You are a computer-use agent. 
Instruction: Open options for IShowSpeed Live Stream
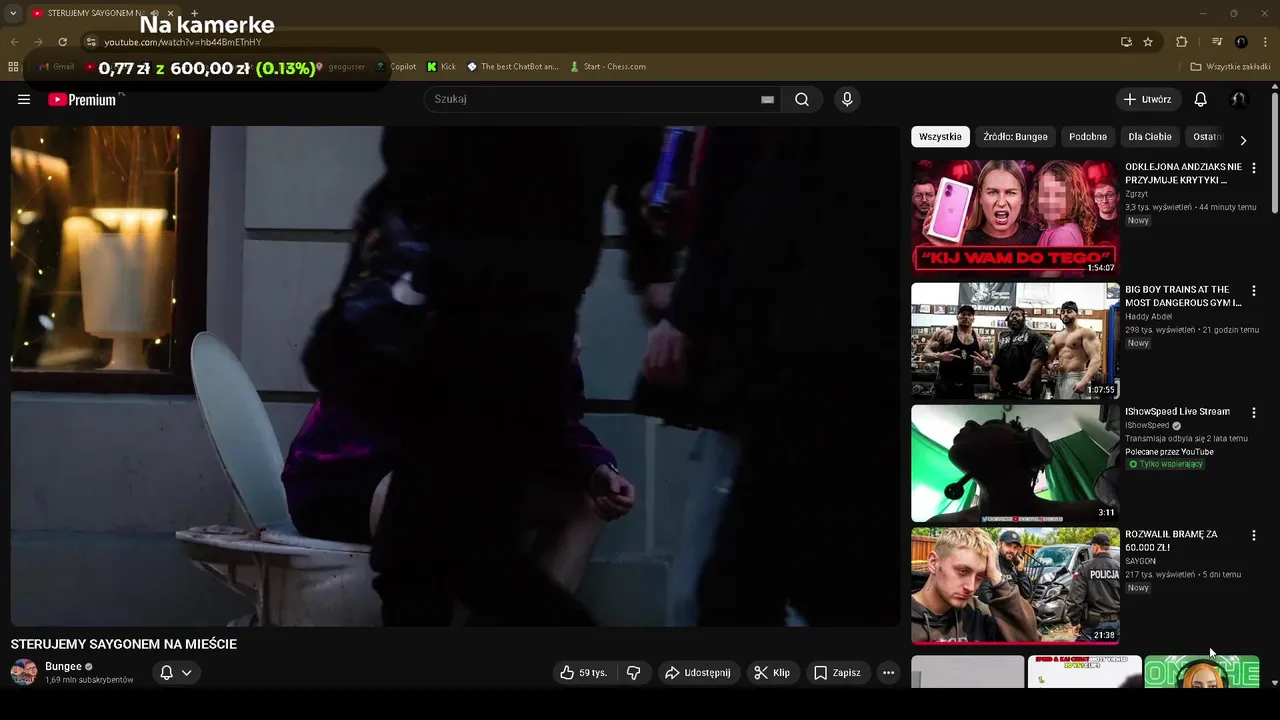tap(1254, 412)
